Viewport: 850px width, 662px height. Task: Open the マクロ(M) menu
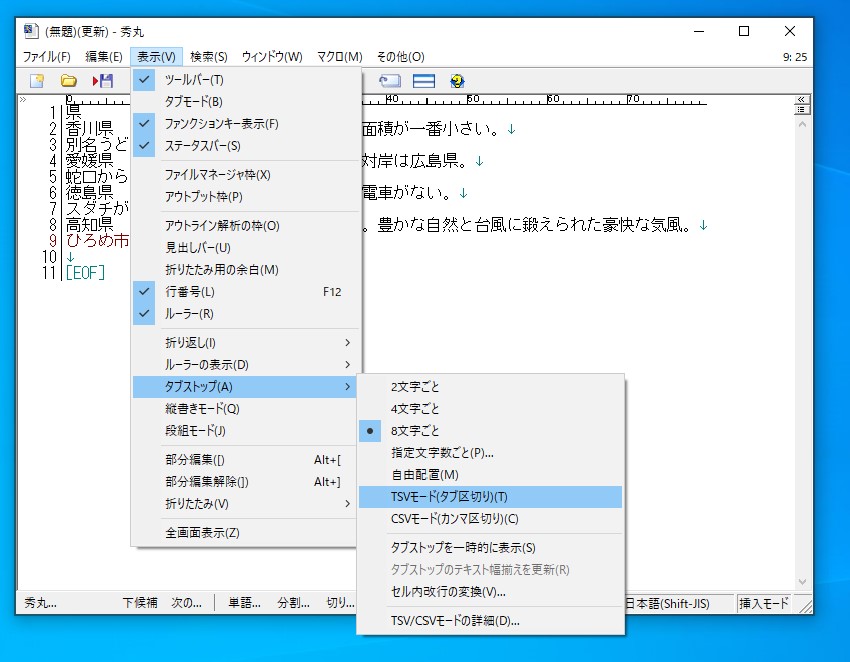[x=339, y=57]
